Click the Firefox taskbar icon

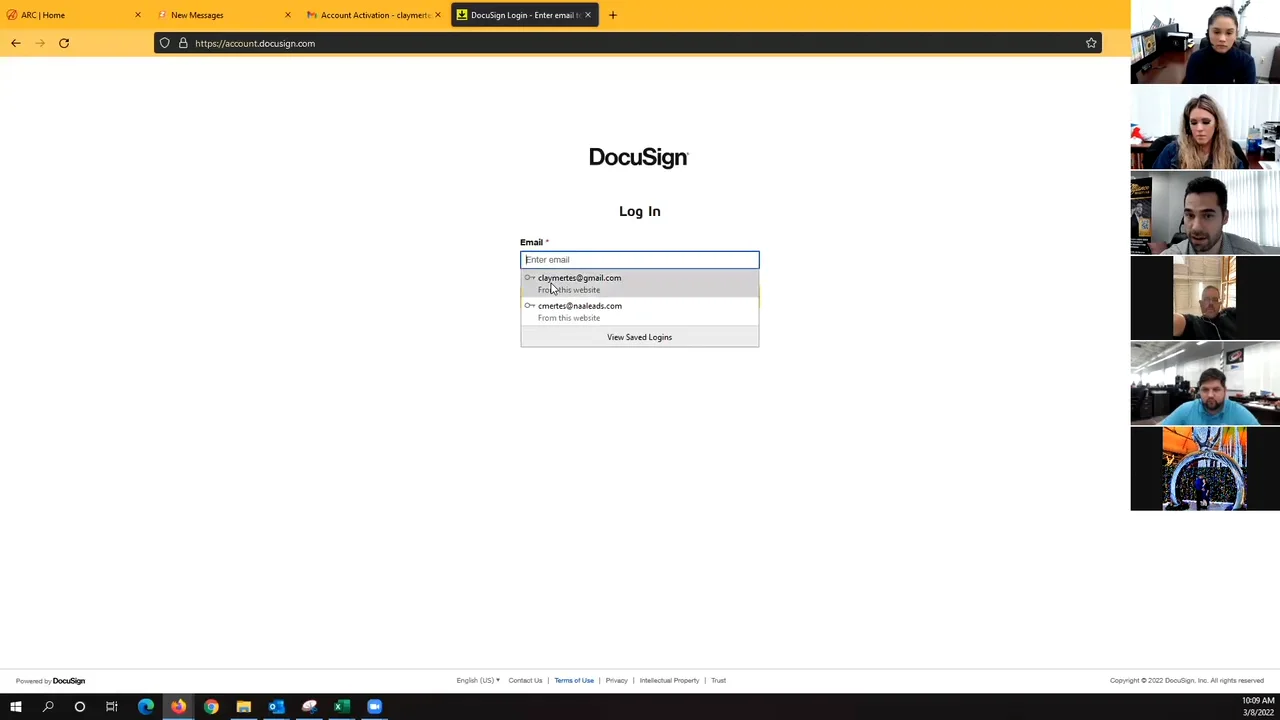pos(178,707)
